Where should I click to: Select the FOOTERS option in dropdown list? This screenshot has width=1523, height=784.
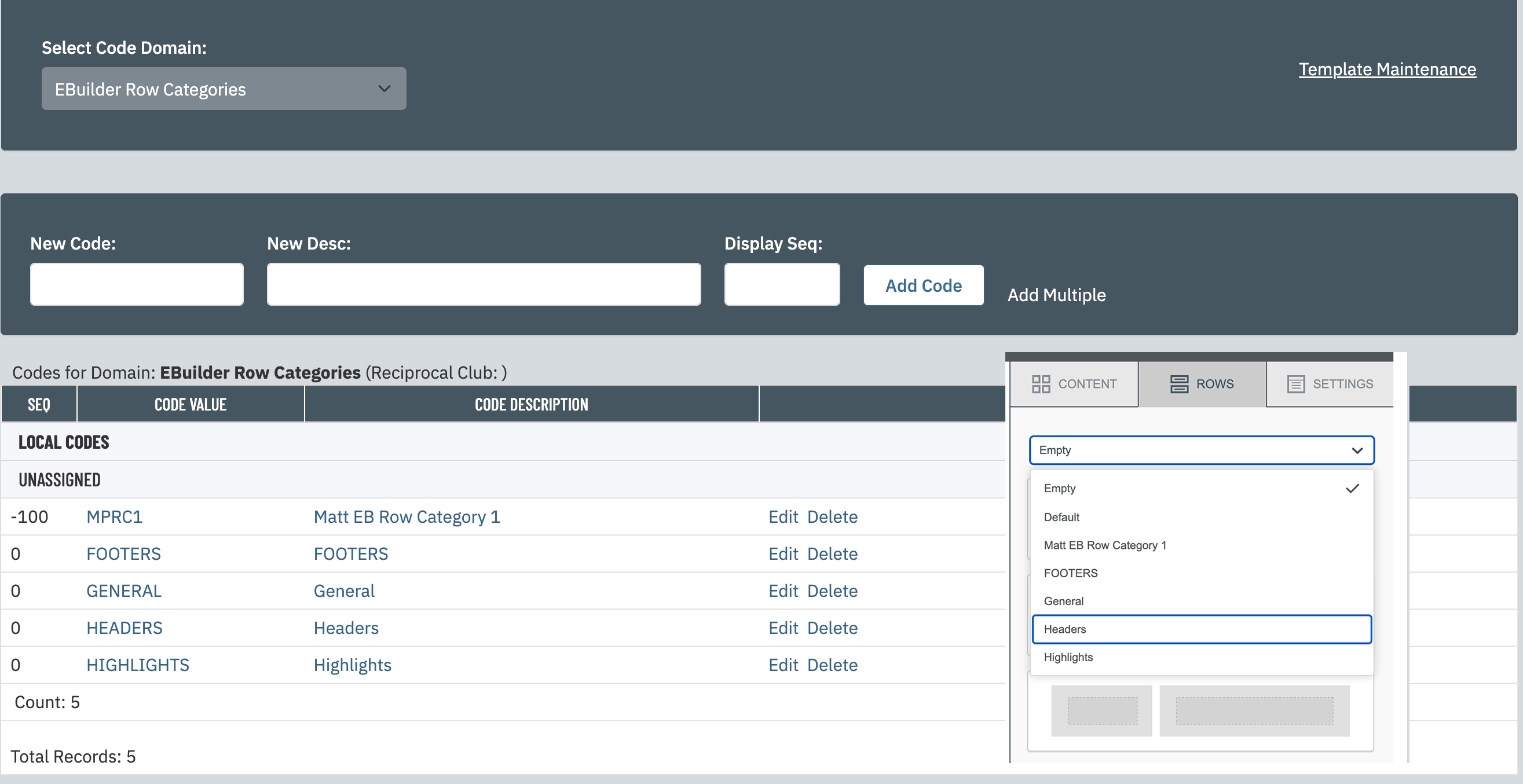[x=1202, y=573]
